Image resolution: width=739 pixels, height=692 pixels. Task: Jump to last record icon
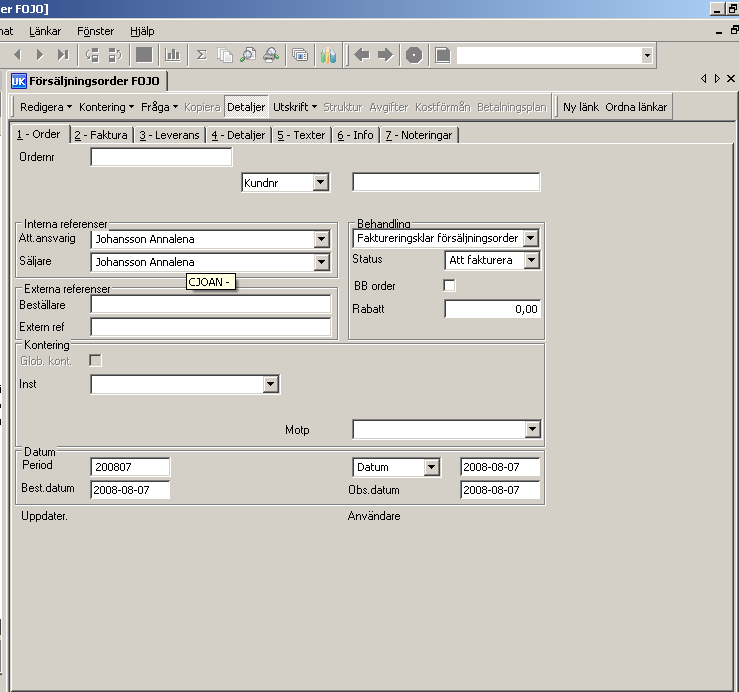tap(63, 55)
